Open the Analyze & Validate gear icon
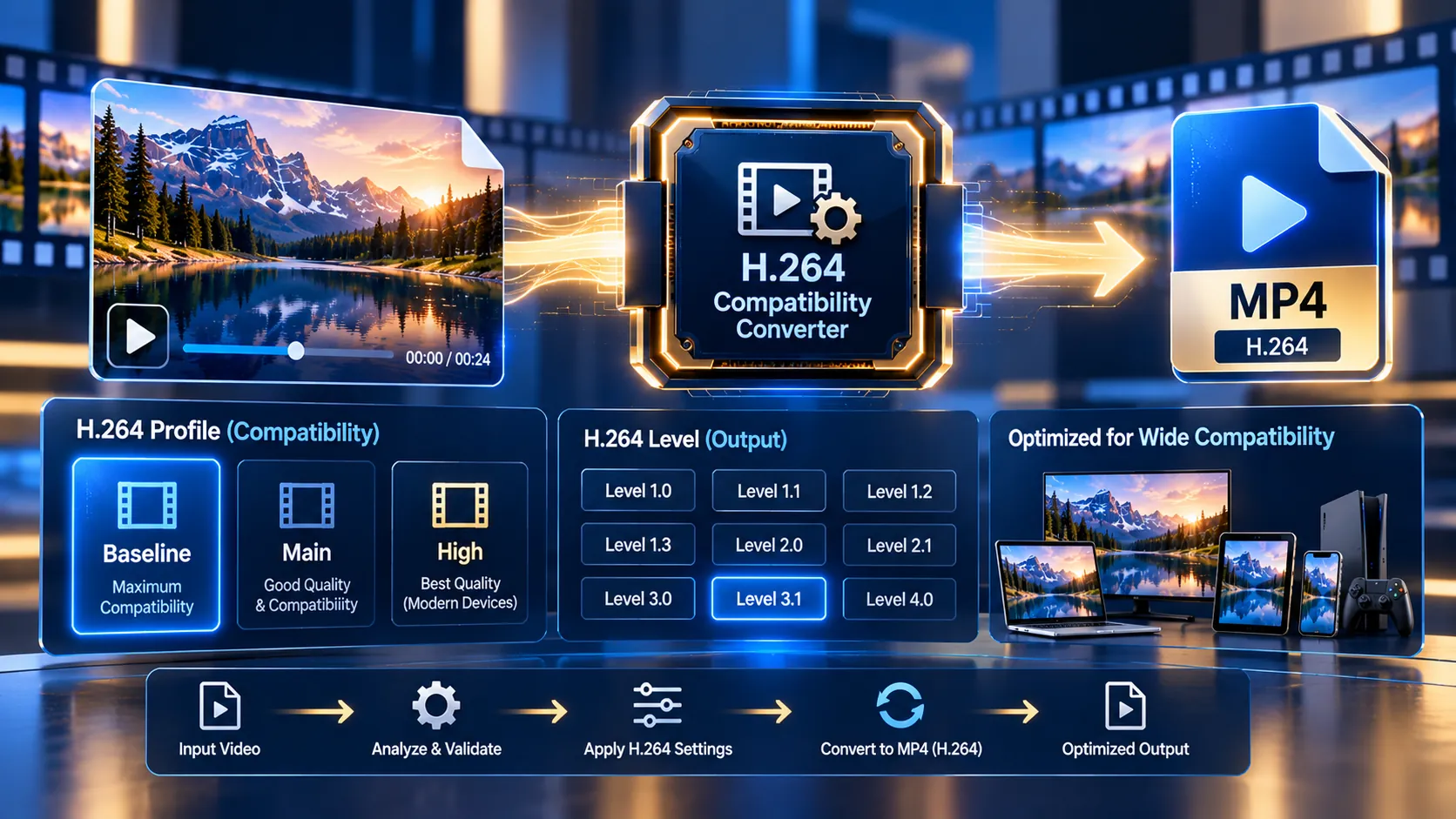Viewport: 1456px width, 819px height. coord(436,705)
